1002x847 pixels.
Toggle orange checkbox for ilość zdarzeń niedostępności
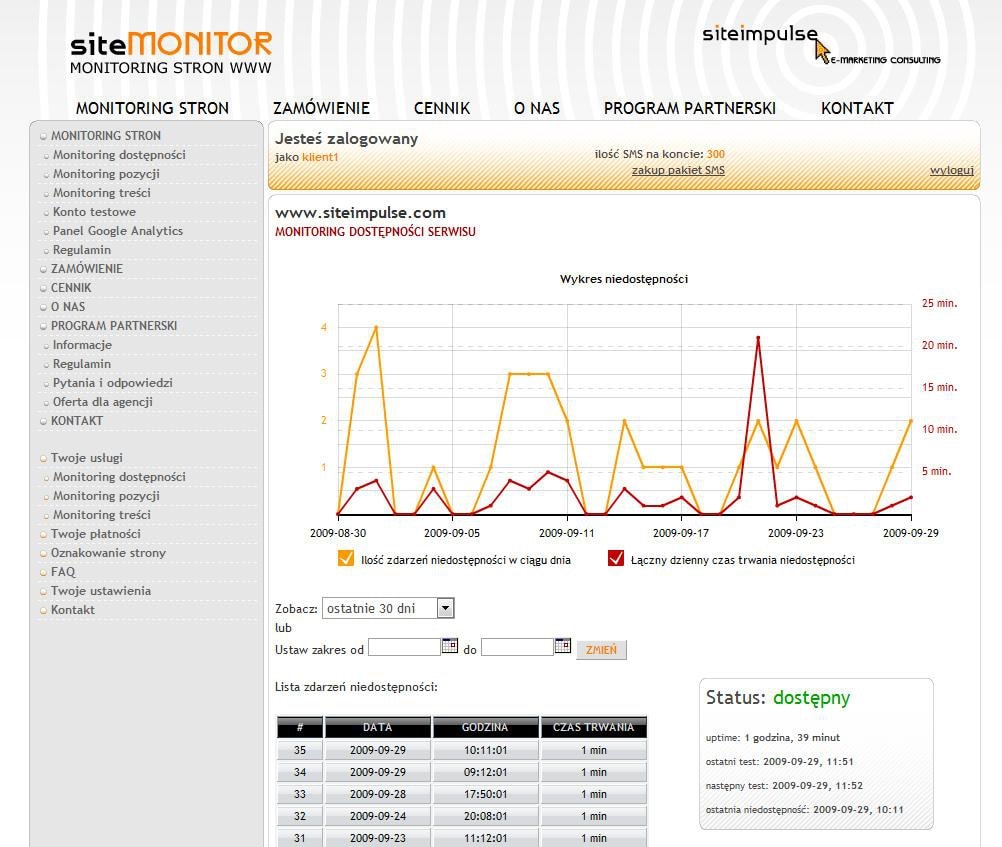[346, 559]
